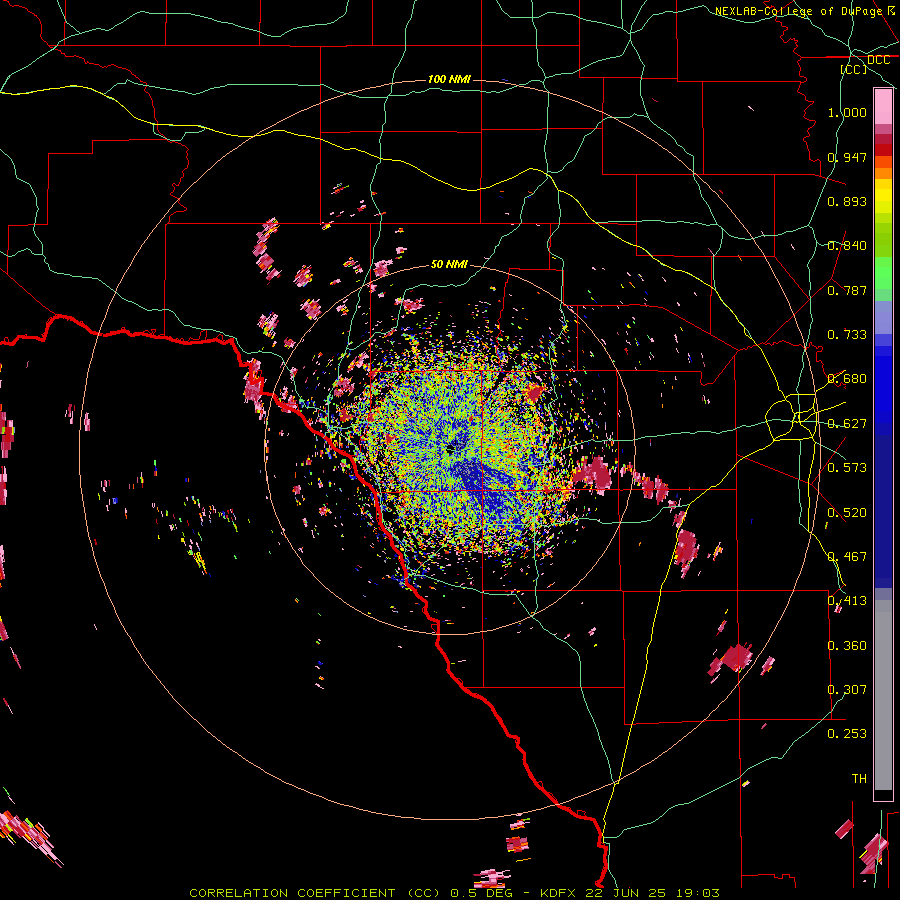Select the 0.520 scale label
Image resolution: width=900 pixels, height=900 pixels.
point(847,513)
